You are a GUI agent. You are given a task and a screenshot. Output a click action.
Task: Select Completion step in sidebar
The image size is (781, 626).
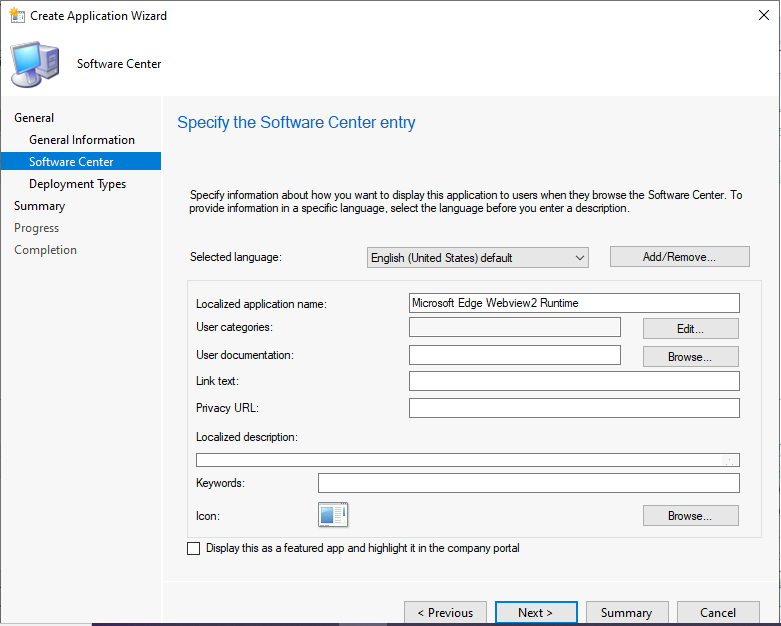coord(45,250)
